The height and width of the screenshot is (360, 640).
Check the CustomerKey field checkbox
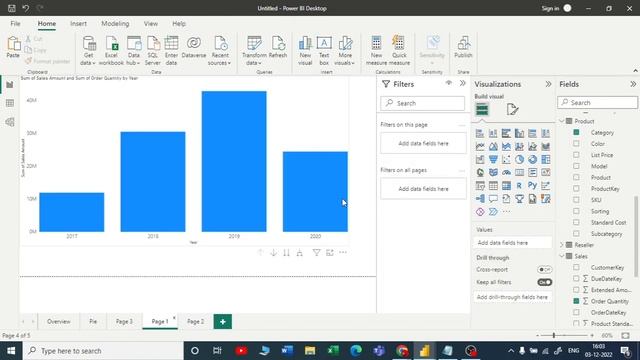tap(576, 267)
